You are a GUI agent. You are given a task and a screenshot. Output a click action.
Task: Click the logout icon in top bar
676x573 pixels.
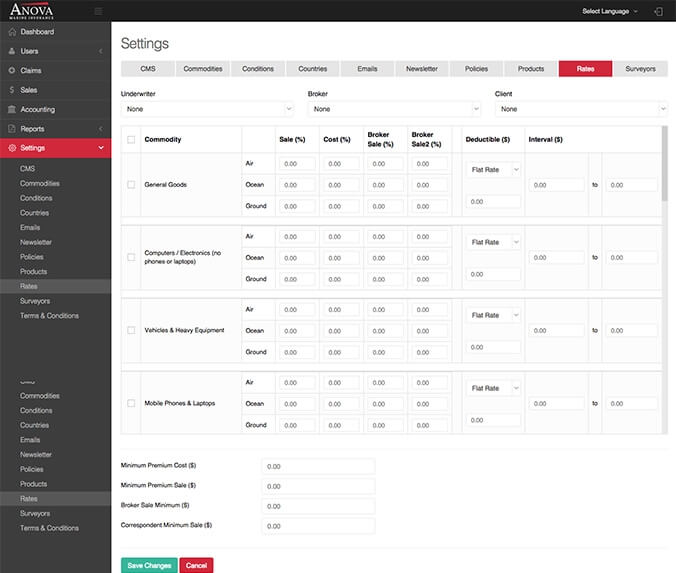(656, 11)
